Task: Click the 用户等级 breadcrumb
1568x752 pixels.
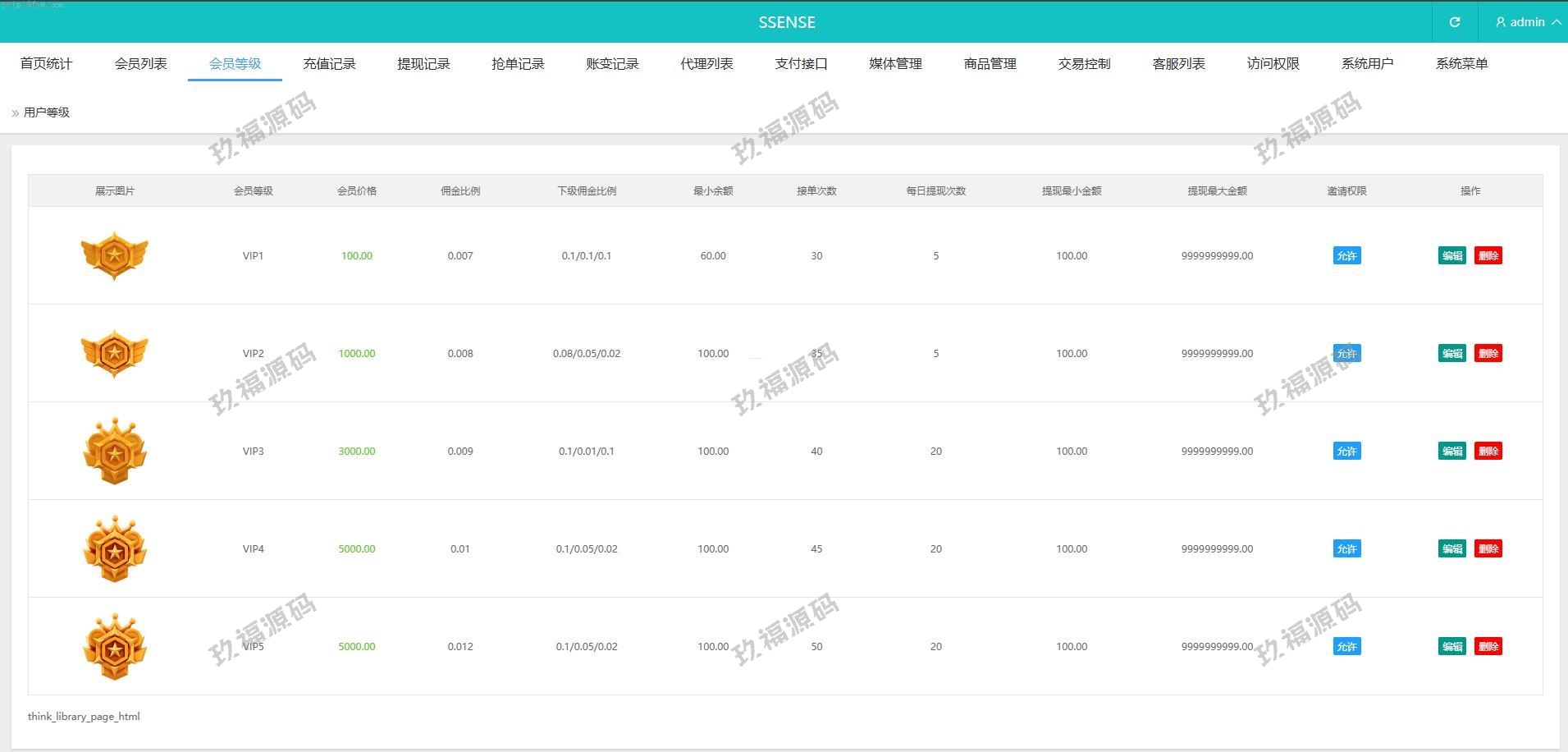Action: pos(47,112)
